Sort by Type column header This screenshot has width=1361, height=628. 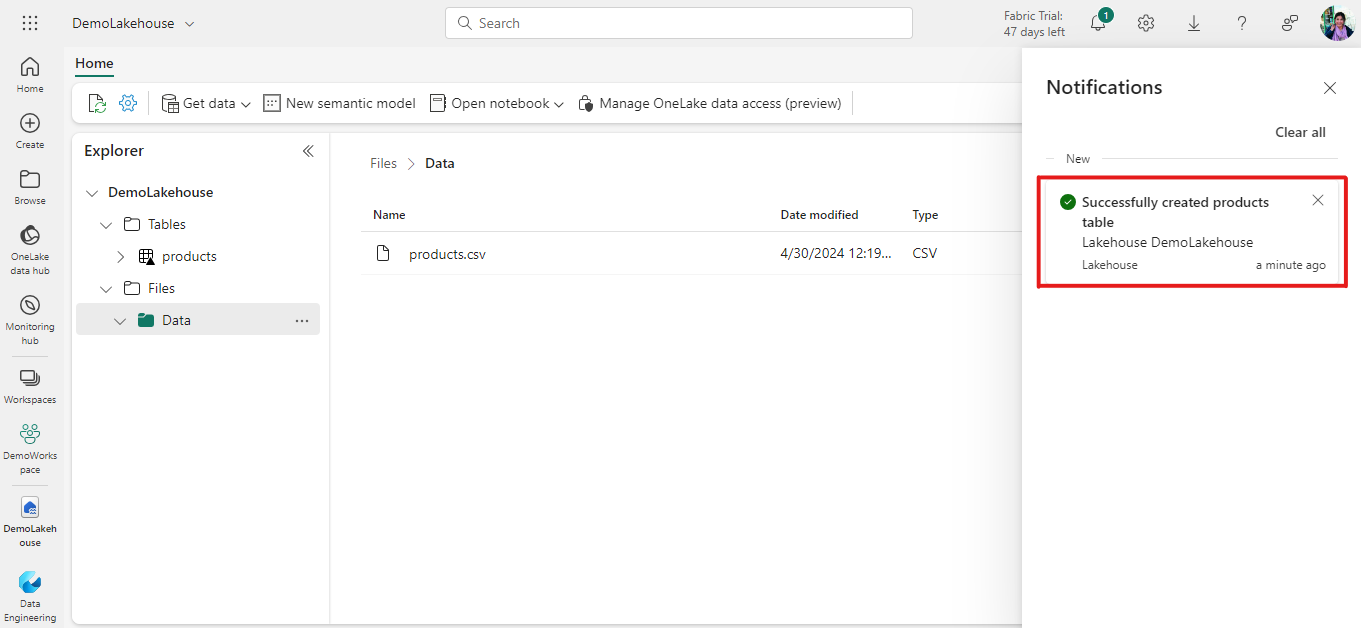click(925, 215)
